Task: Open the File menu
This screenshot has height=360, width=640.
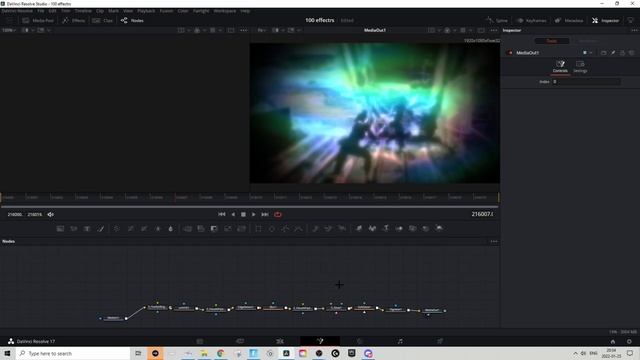Action: click(41, 11)
